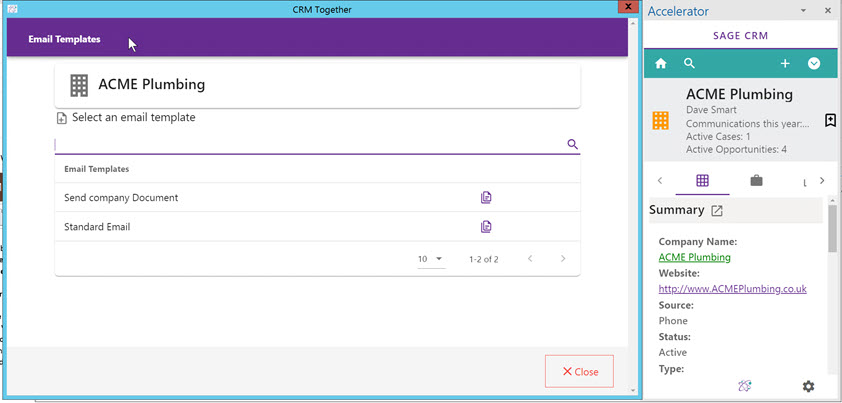Image resolution: width=842 pixels, height=403 pixels.
Task: Open Accelerator settings gear
Action: click(808, 386)
